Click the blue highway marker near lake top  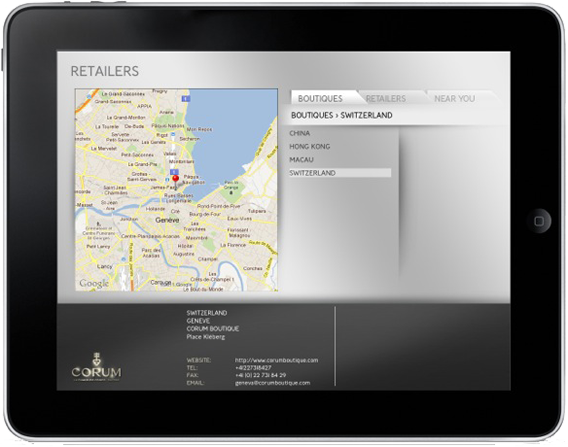pos(186,99)
